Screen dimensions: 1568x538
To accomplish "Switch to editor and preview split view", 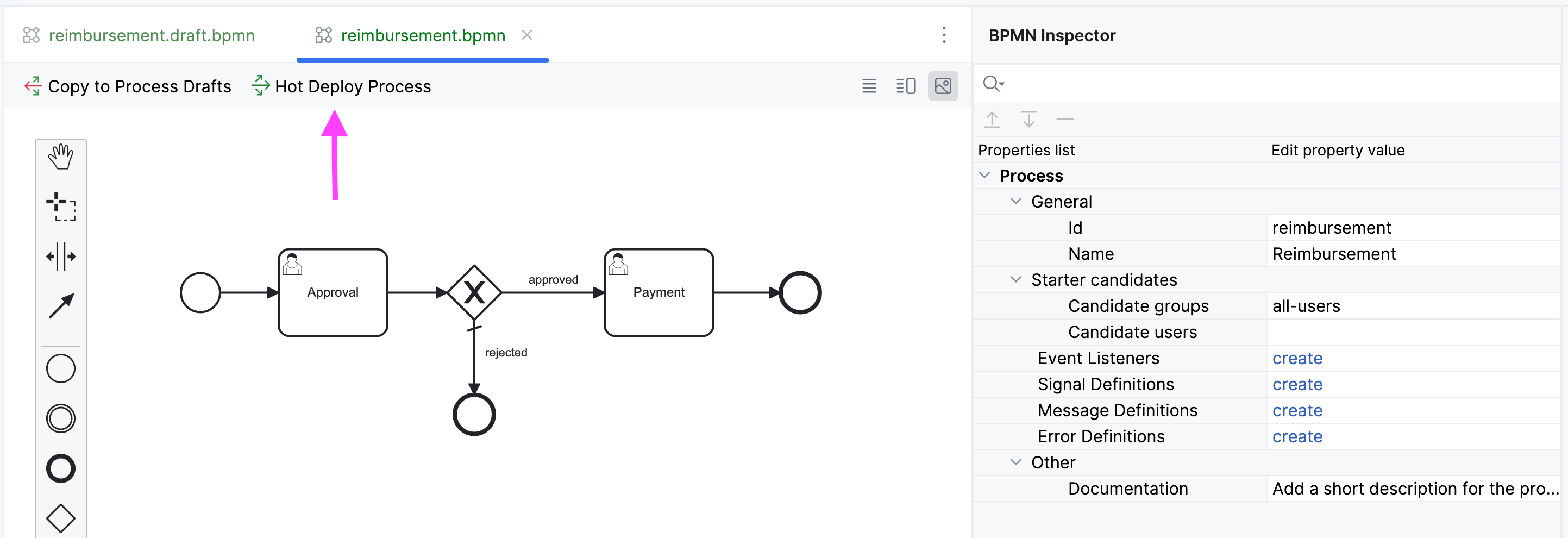I will tap(905, 86).
